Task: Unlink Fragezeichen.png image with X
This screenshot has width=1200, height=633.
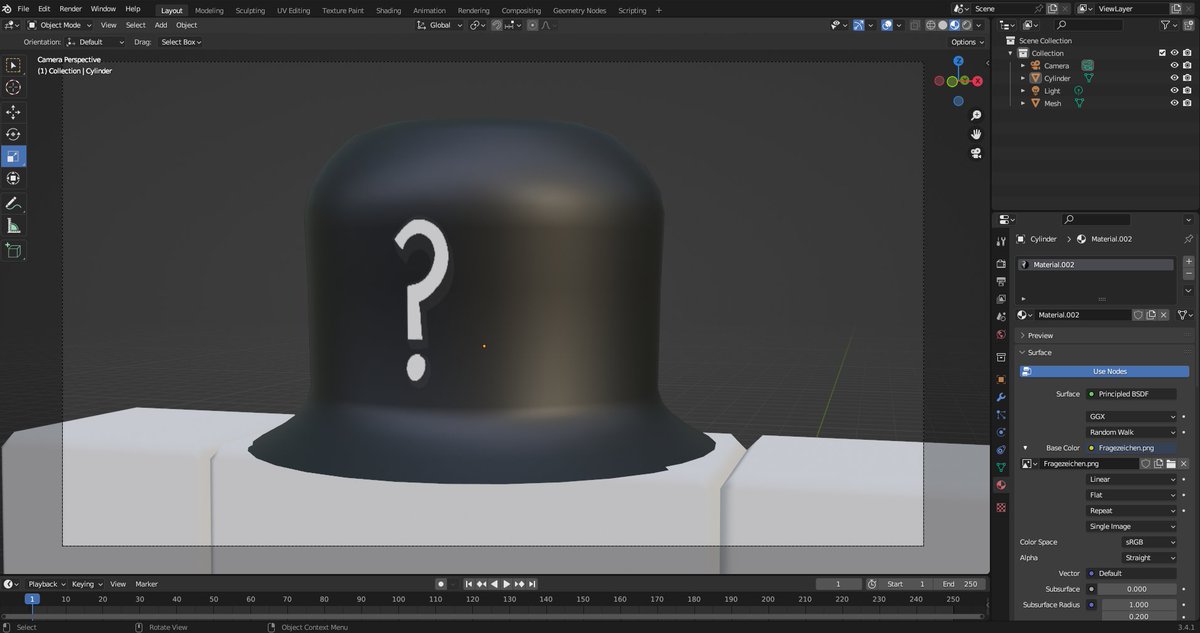Action: click(x=1183, y=464)
